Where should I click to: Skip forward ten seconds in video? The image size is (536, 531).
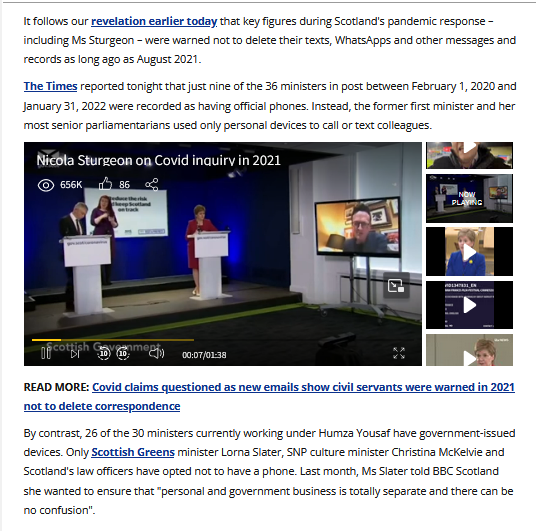[x=123, y=353]
